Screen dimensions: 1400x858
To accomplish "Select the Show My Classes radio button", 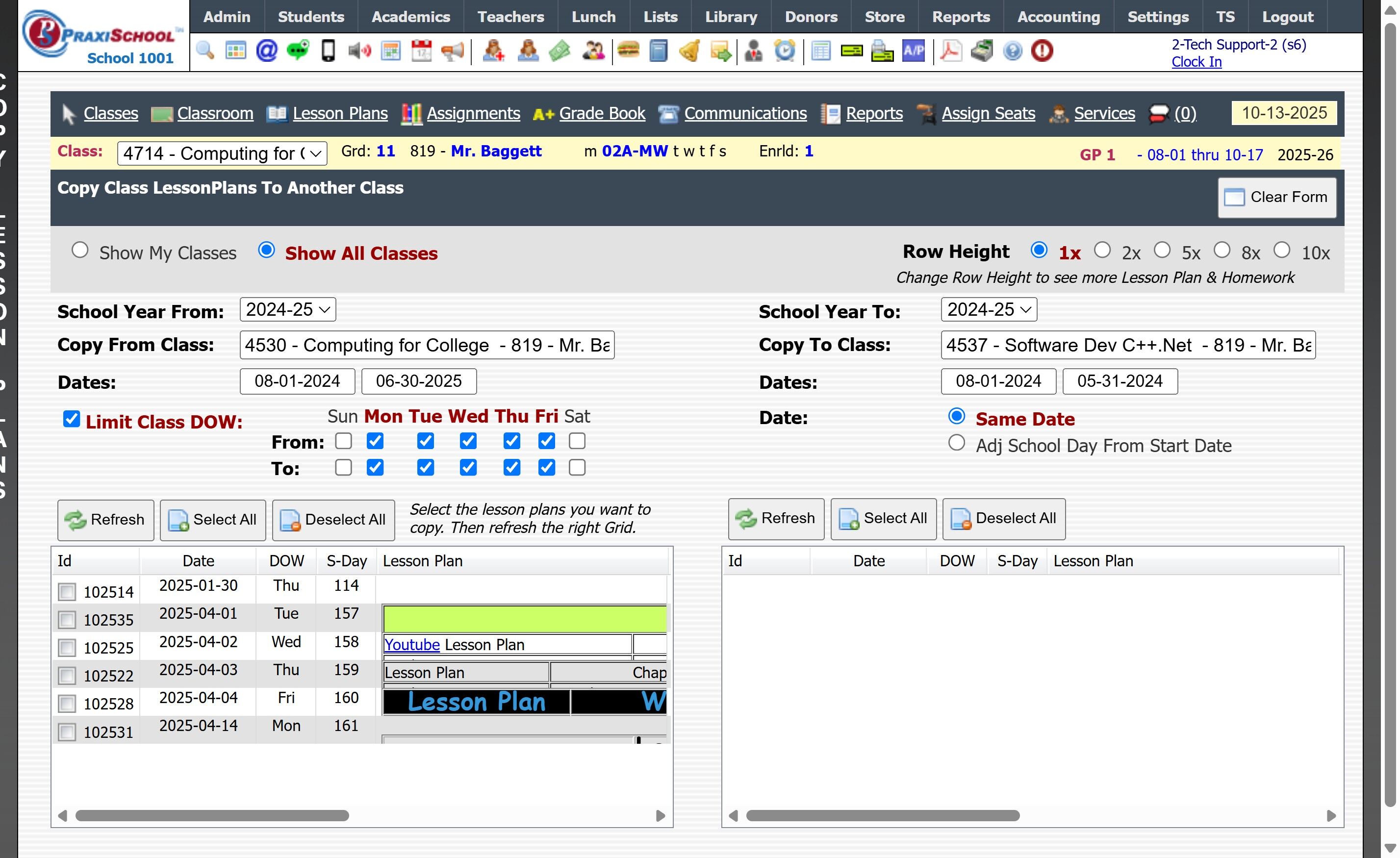I will 79,251.
